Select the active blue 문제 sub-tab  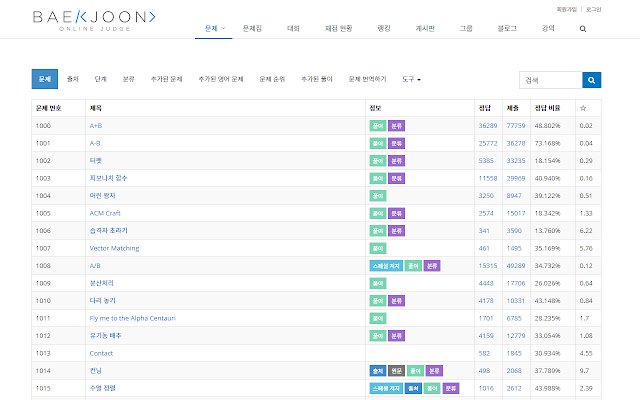[x=45, y=79]
